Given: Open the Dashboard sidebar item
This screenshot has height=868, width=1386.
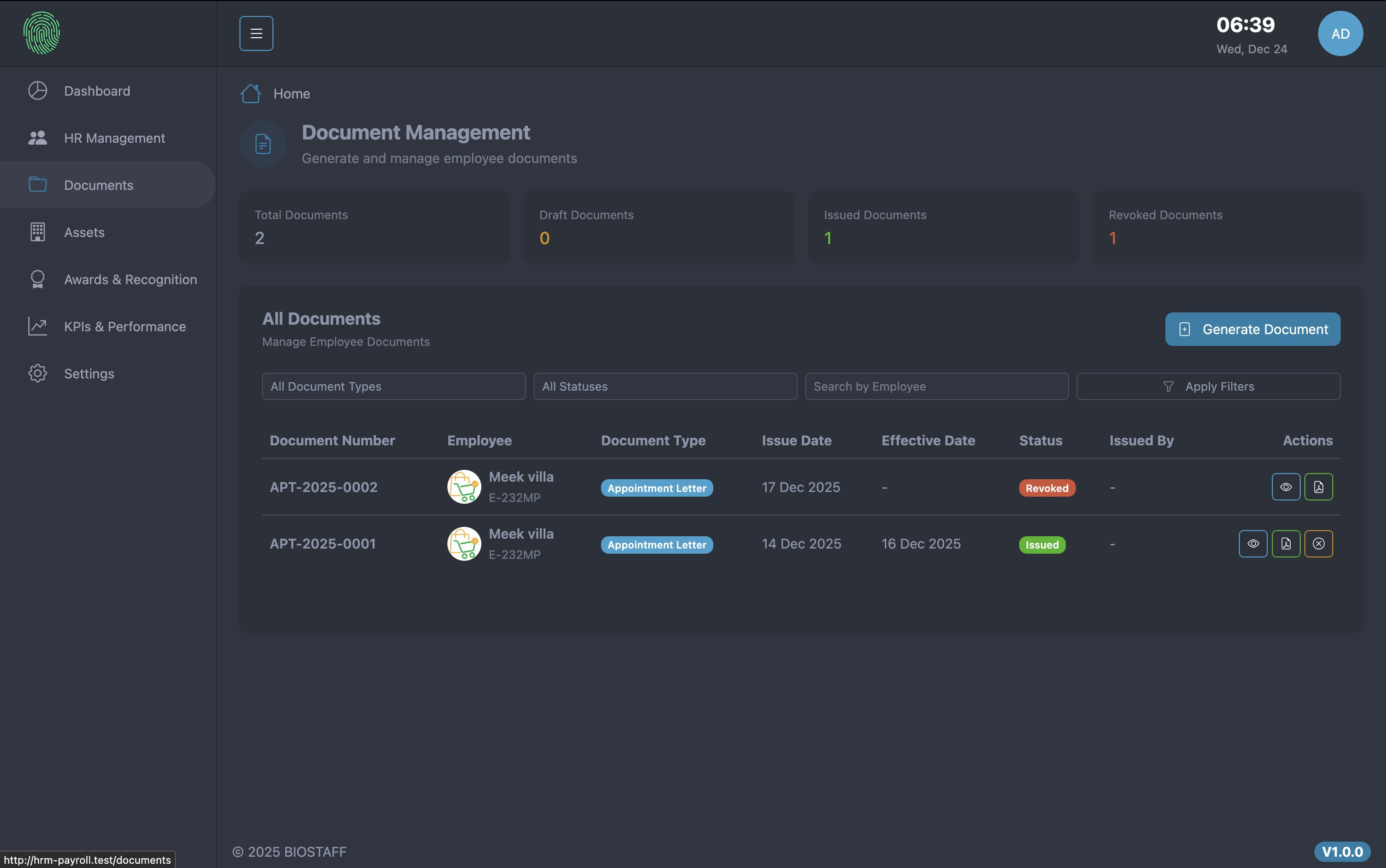Looking at the screenshot, I should tap(97, 90).
